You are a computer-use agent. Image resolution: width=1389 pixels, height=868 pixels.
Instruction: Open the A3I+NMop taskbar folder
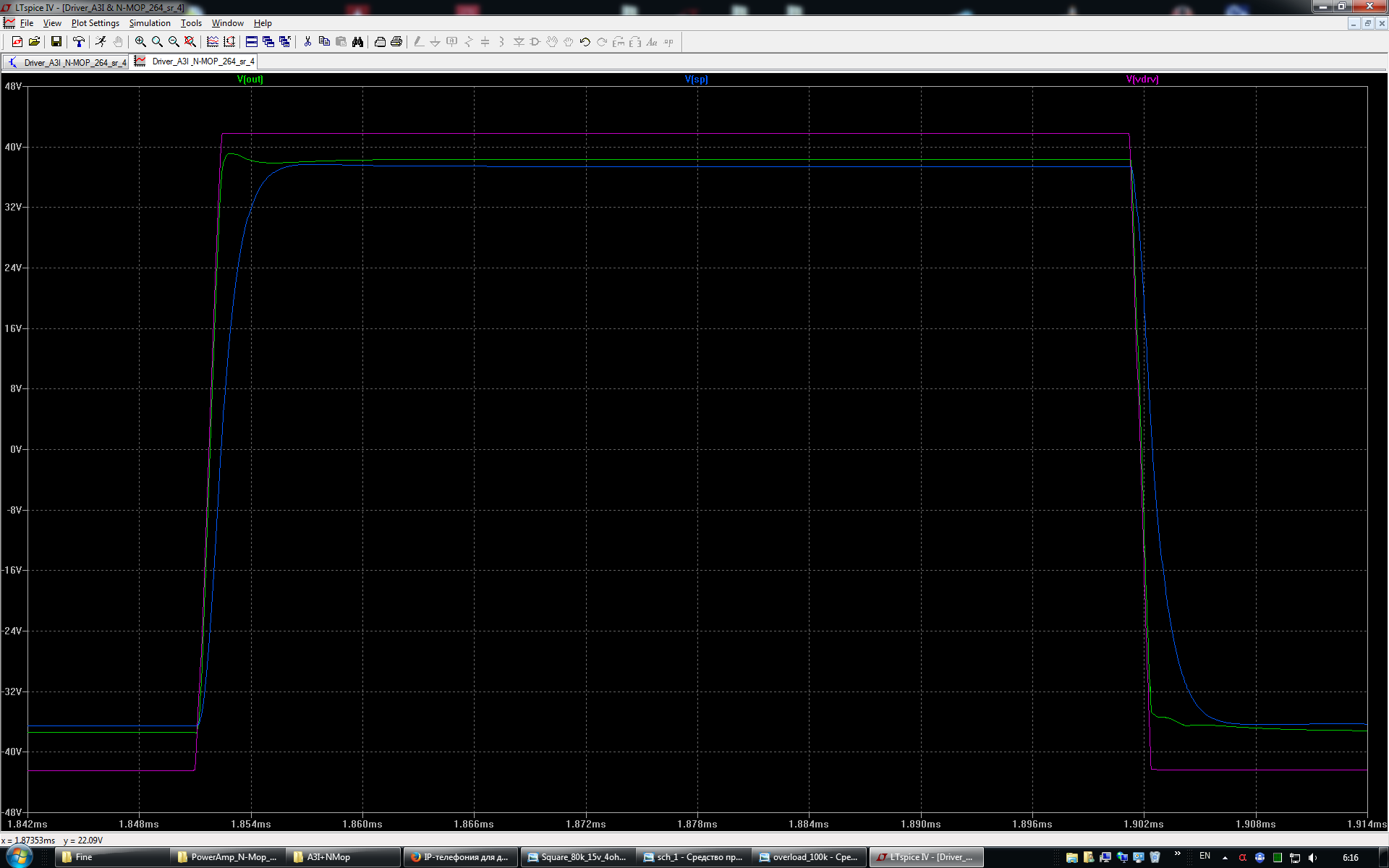[x=344, y=857]
